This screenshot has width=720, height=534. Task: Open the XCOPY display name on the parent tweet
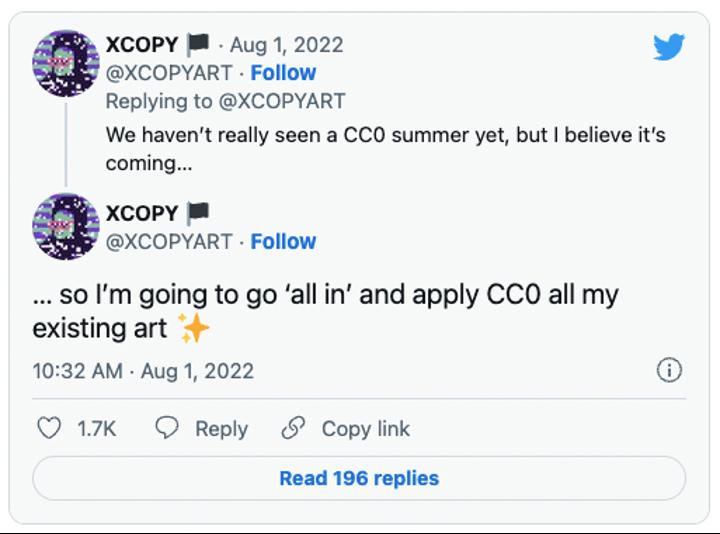tap(142, 45)
